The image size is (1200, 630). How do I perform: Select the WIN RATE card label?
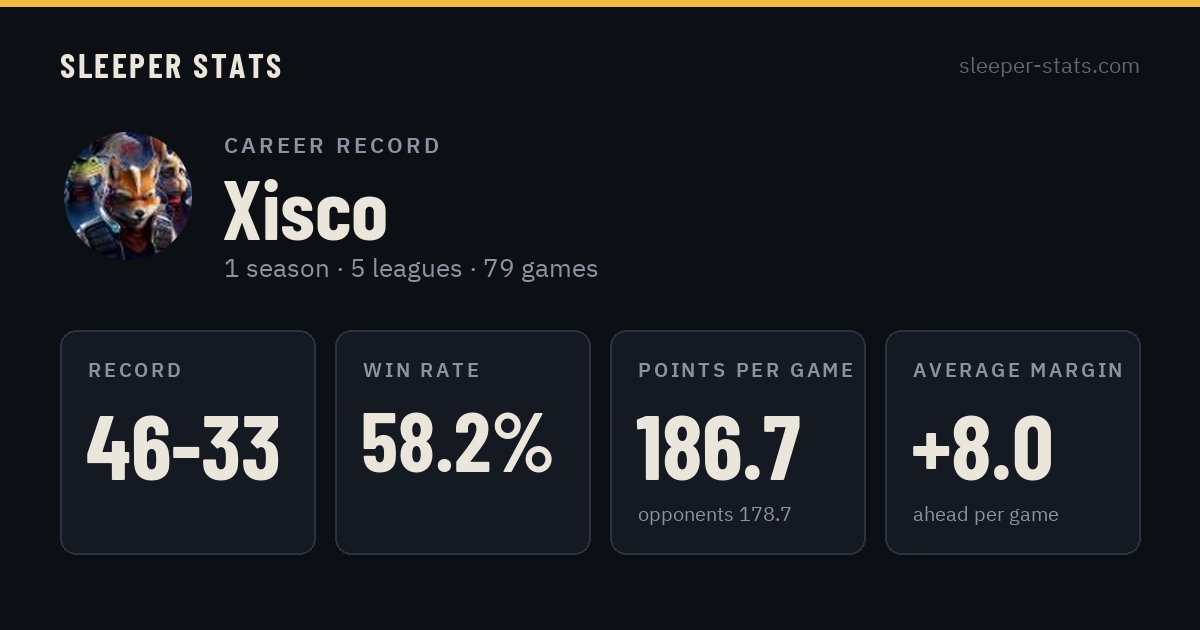[421, 371]
